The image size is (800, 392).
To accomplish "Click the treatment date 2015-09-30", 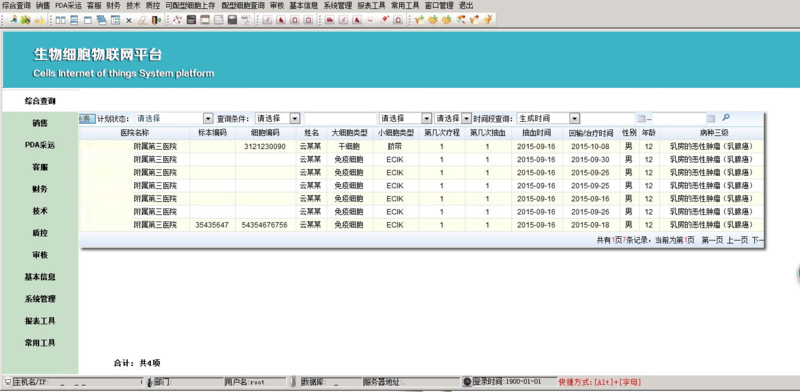I will coord(590,160).
